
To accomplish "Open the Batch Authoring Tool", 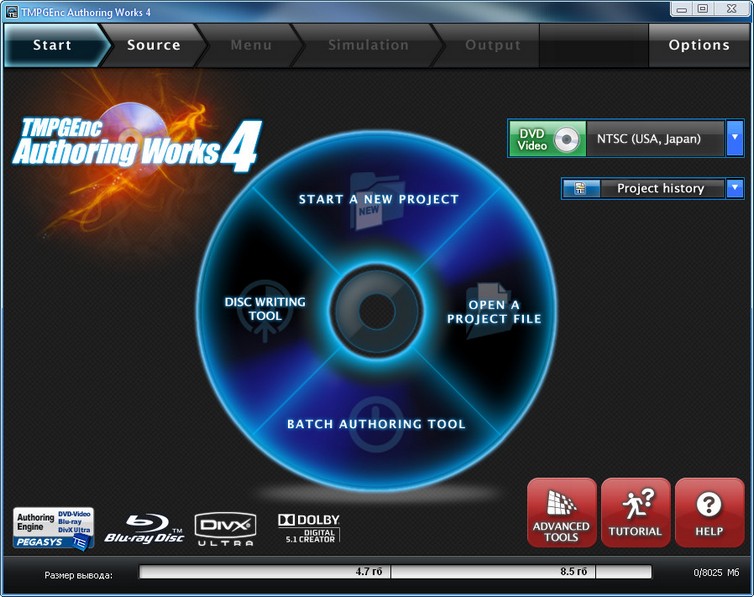I will (376, 423).
